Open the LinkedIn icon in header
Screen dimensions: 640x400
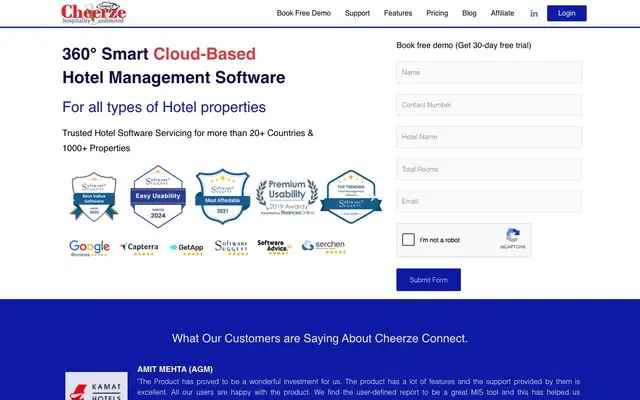pos(534,13)
